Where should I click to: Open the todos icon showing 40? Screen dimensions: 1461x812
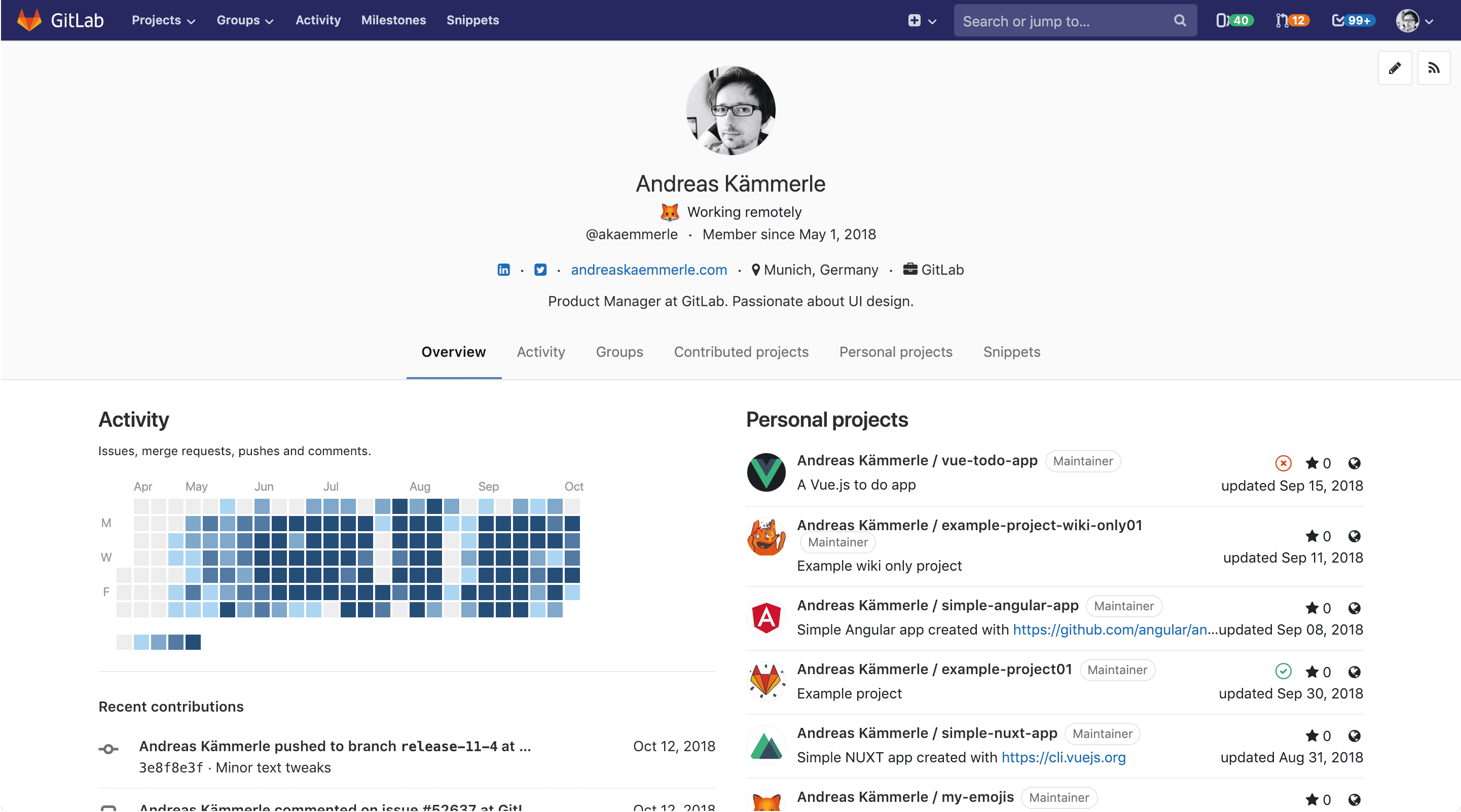1234,20
